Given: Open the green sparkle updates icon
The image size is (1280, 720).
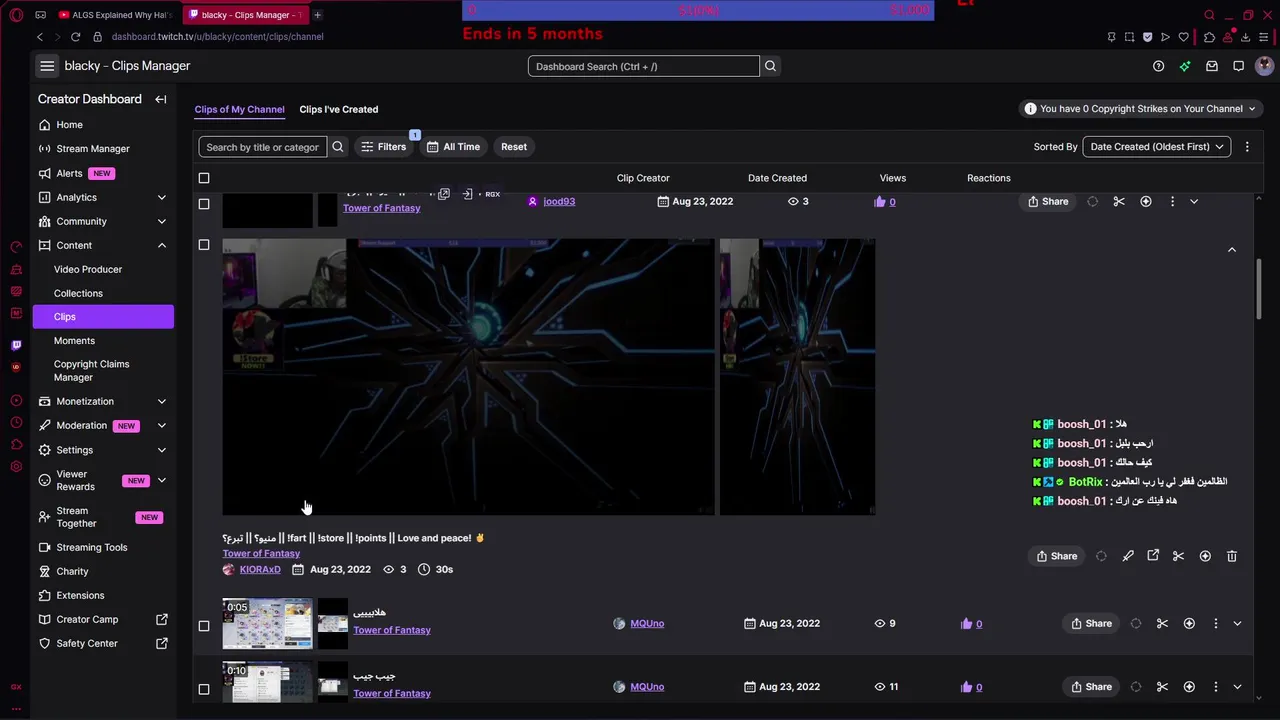Looking at the screenshot, I should [x=1185, y=66].
